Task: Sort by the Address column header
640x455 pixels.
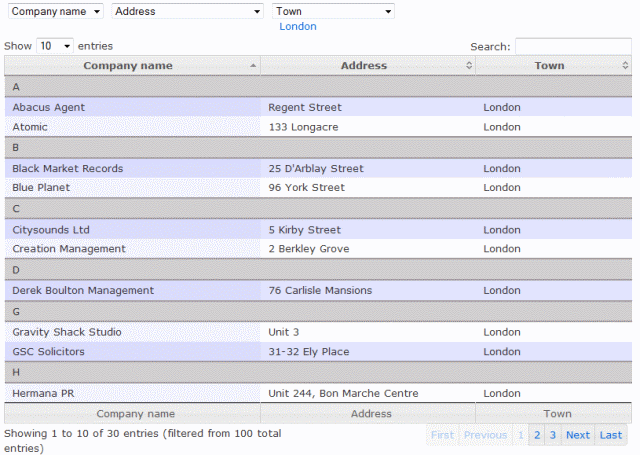Action: 368,66
